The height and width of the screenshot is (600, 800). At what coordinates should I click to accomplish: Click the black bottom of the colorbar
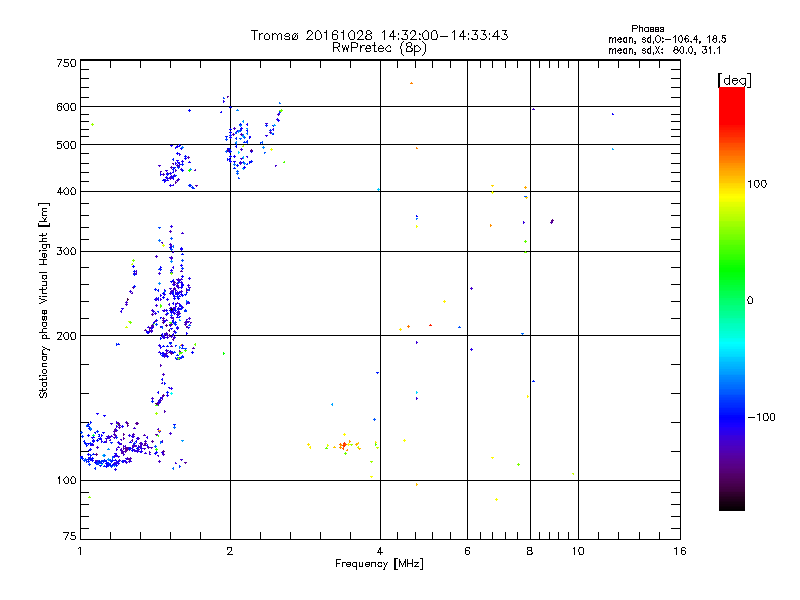732,503
